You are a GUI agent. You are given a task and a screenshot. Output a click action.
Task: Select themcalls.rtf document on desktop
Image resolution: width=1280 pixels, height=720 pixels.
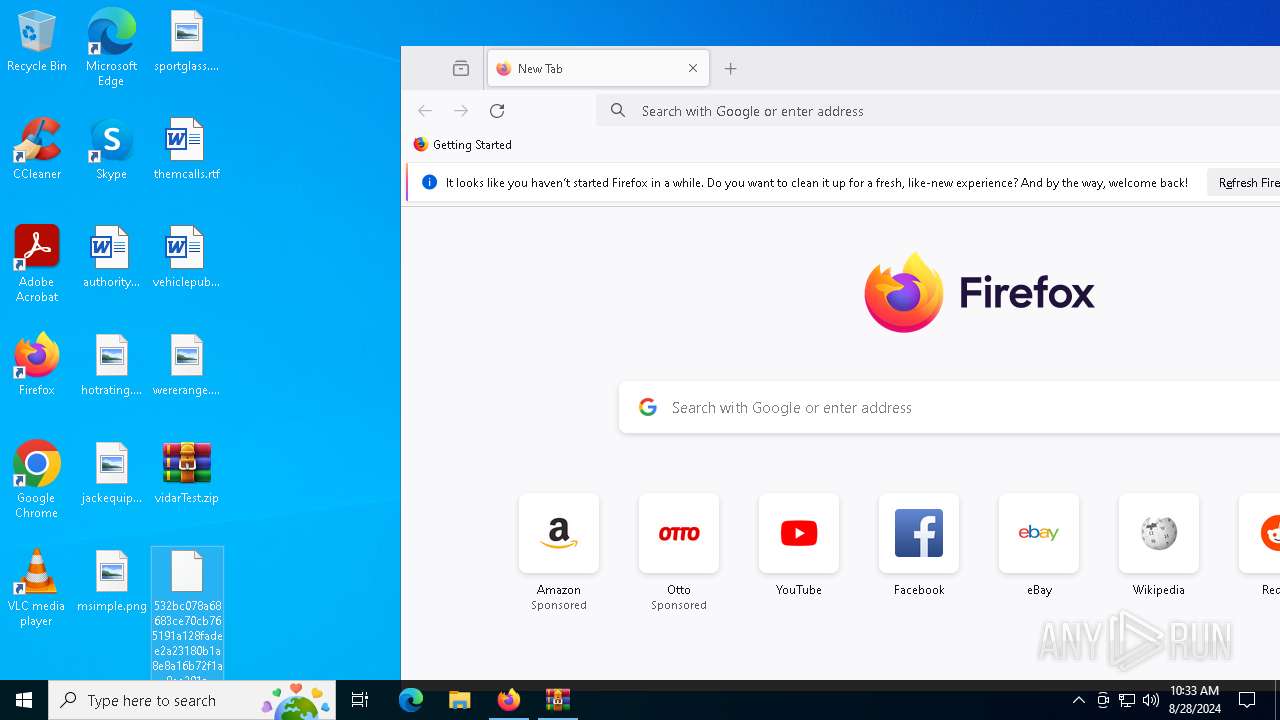186,150
